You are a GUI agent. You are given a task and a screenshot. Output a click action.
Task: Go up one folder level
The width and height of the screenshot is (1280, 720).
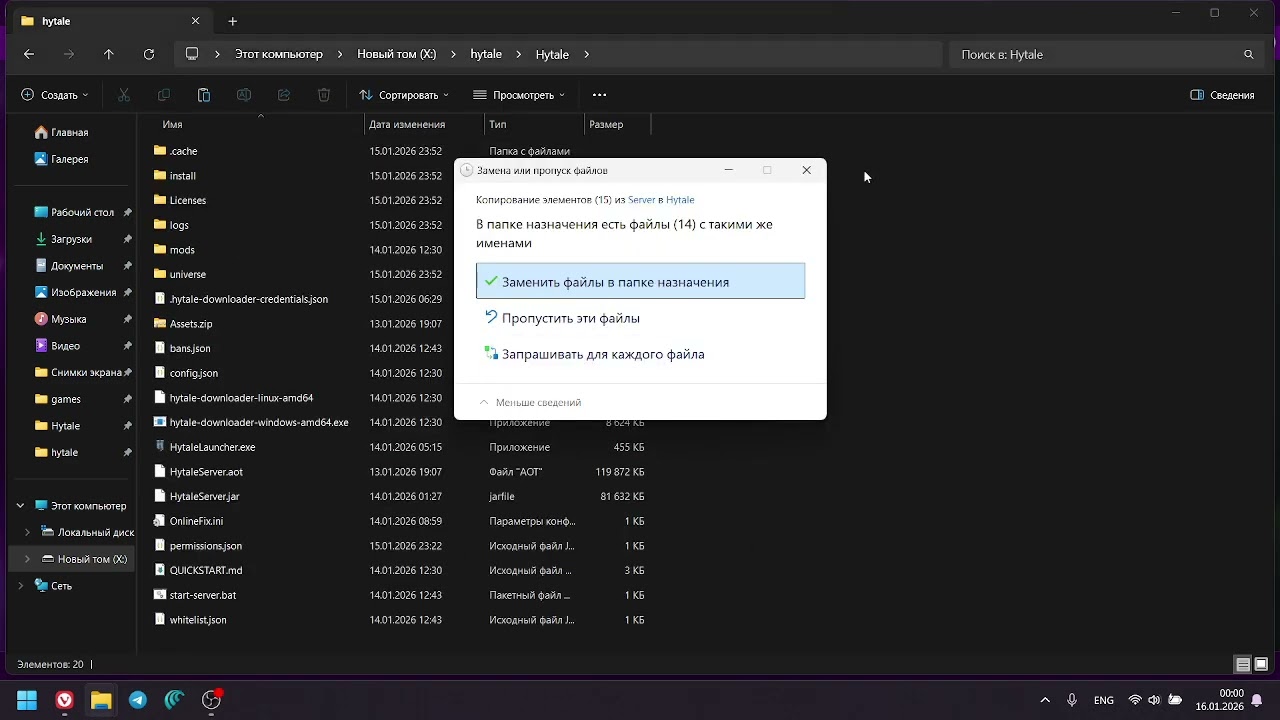tap(109, 55)
